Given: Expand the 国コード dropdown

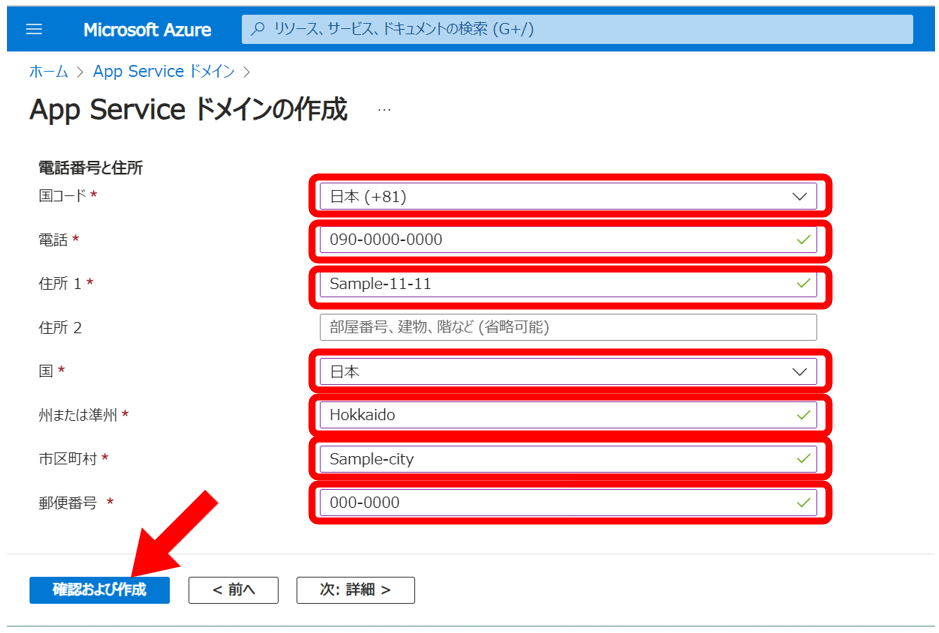Looking at the screenshot, I should coord(568,196).
